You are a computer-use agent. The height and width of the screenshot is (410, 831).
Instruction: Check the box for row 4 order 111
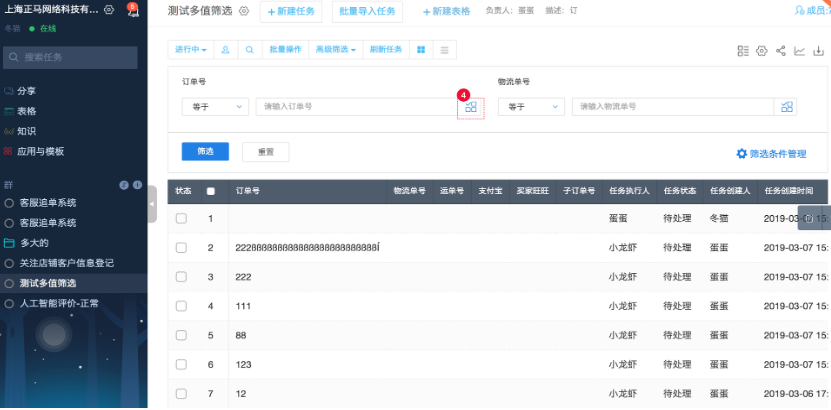click(x=181, y=306)
